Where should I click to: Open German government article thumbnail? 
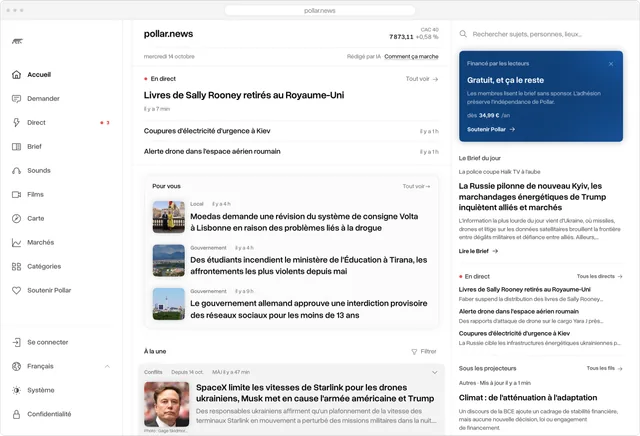pos(169,304)
